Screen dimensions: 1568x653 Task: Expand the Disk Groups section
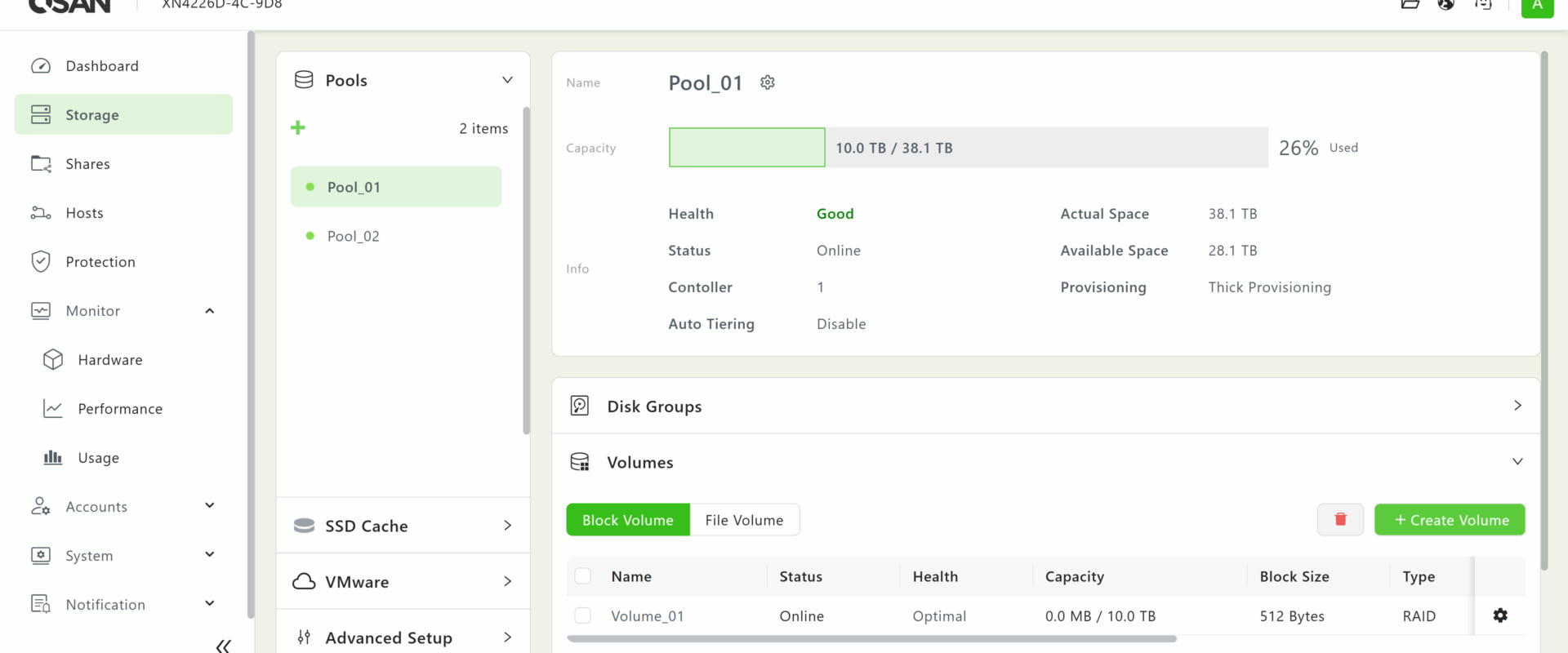pos(1517,406)
